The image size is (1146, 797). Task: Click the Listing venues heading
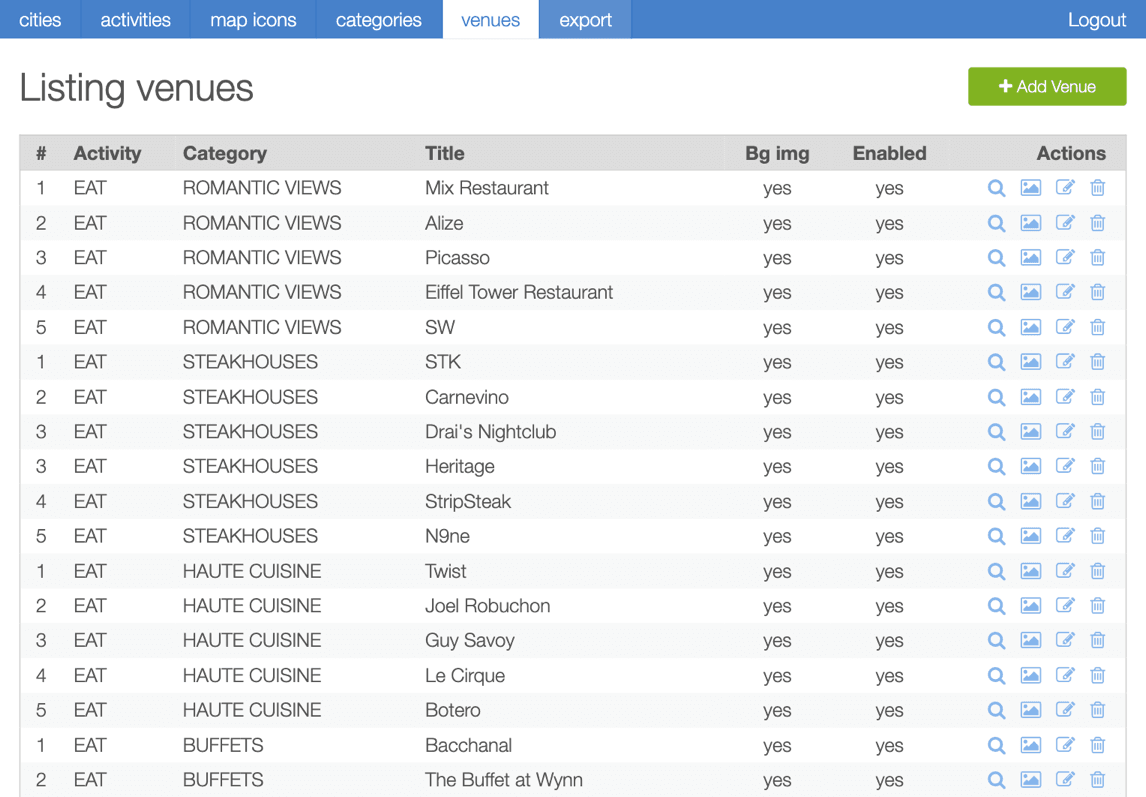[x=136, y=88]
